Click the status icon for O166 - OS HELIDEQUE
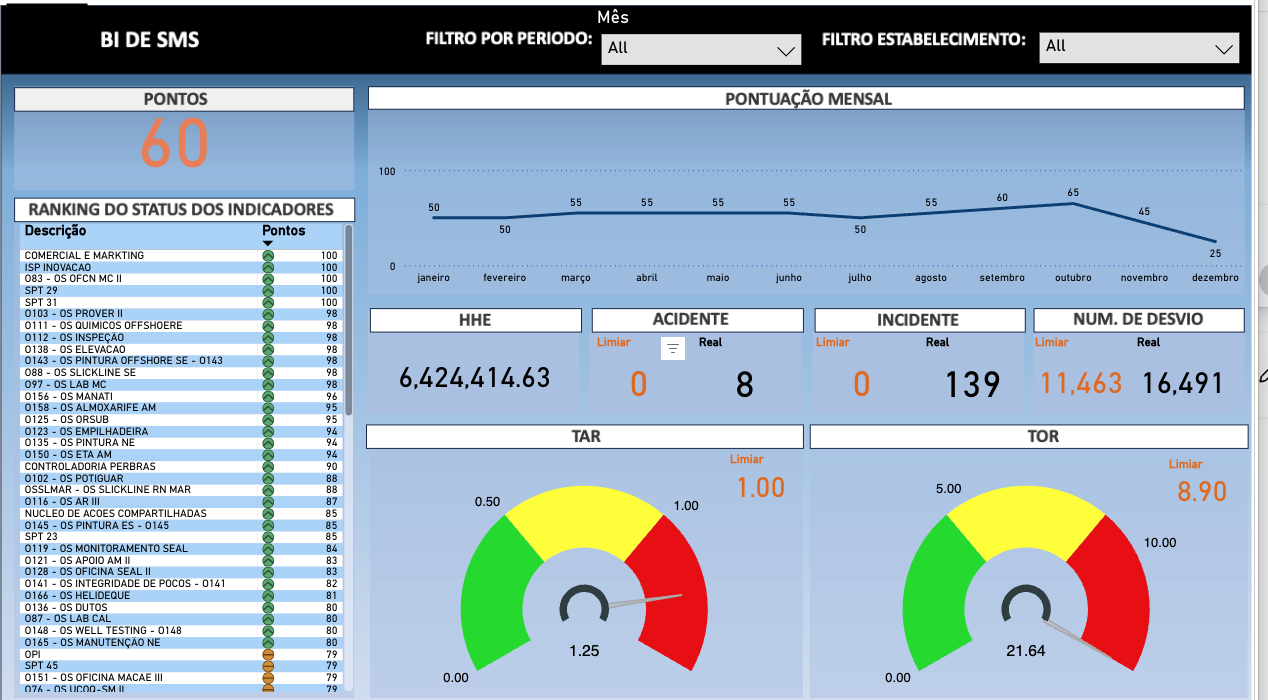The height and width of the screenshot is (700, 1268). (268, 596)
